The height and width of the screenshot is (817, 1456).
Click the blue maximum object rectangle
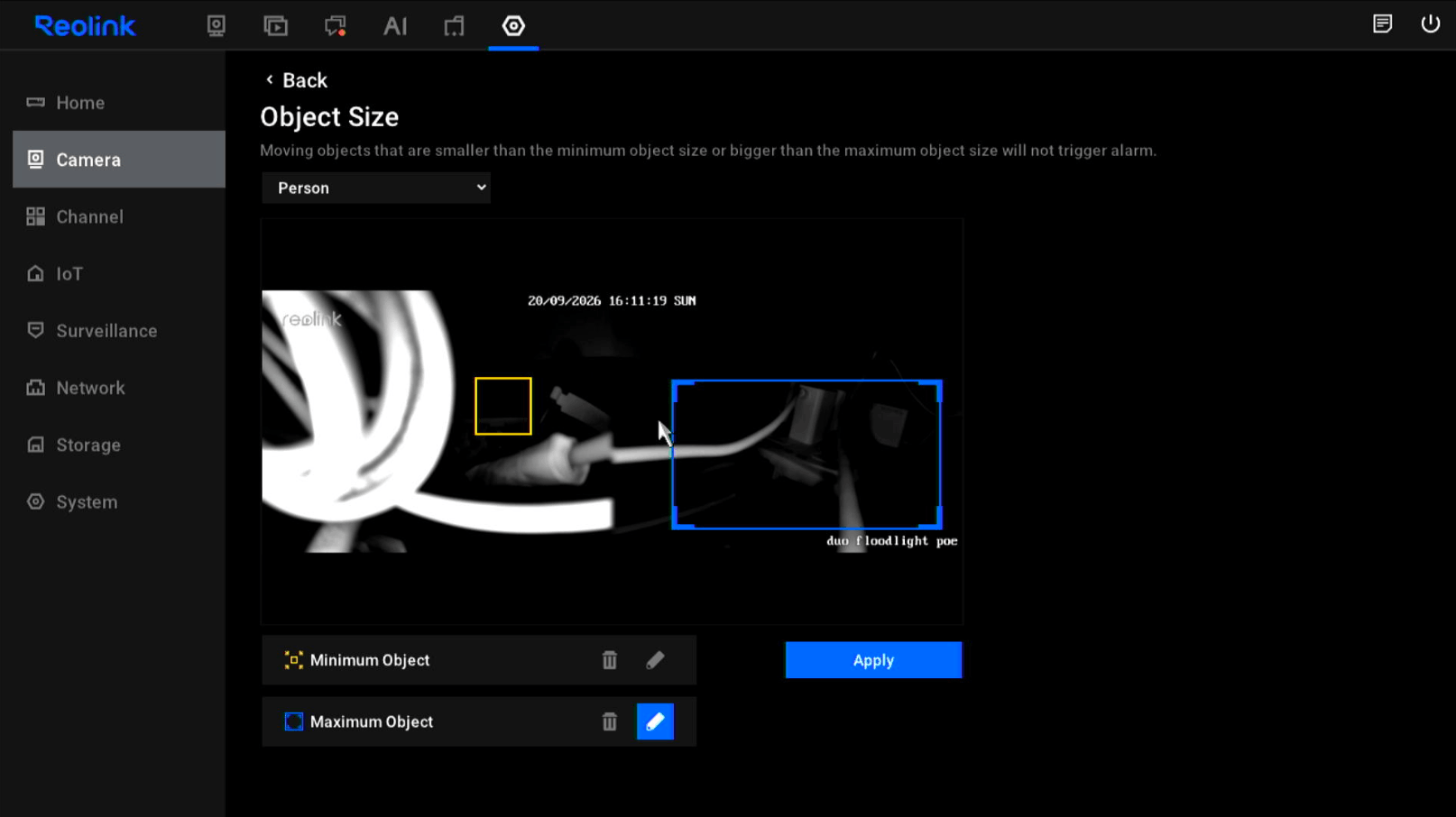click(x=806, y=454)
